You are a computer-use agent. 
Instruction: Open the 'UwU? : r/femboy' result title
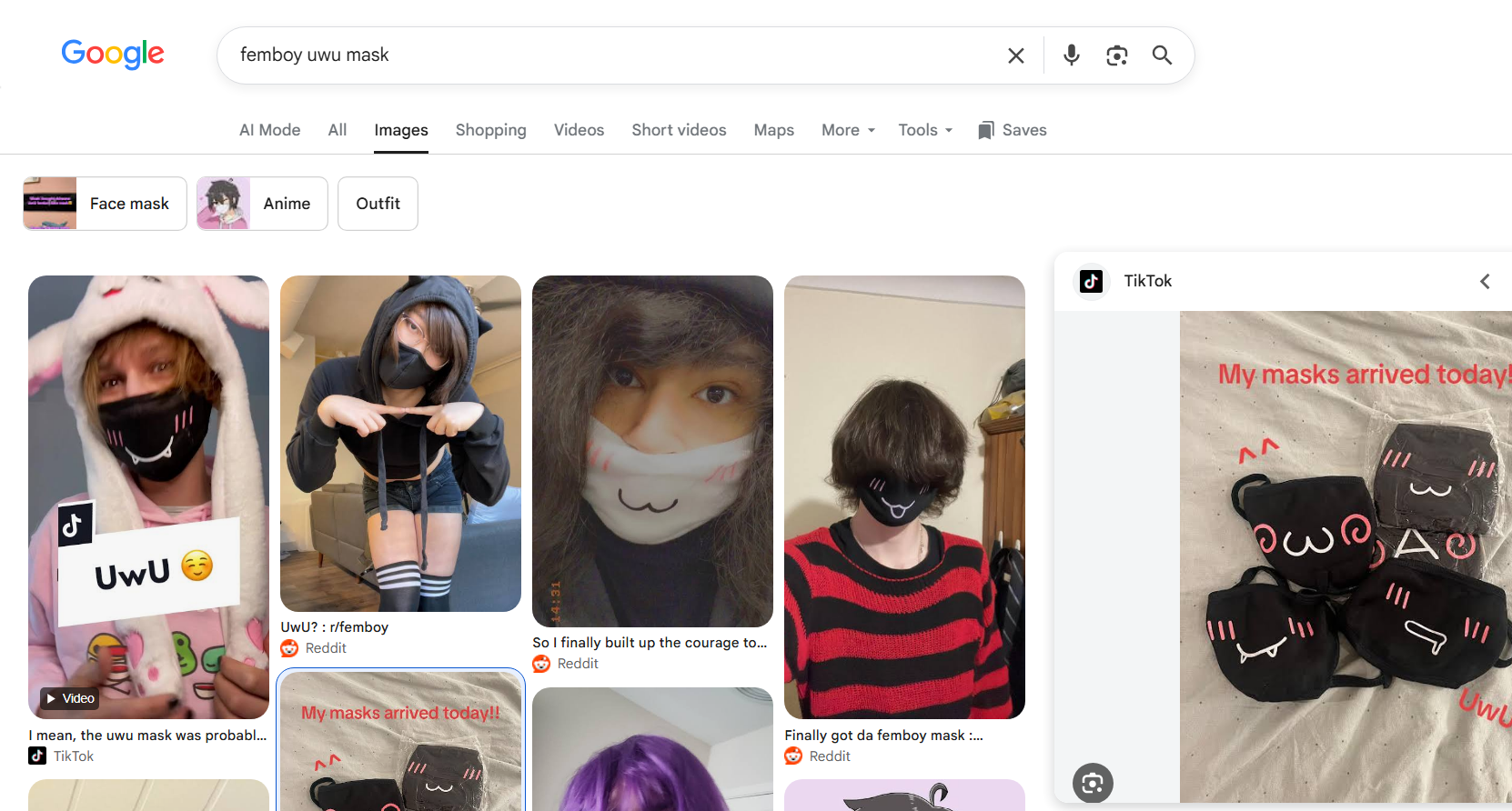(335, 627)
